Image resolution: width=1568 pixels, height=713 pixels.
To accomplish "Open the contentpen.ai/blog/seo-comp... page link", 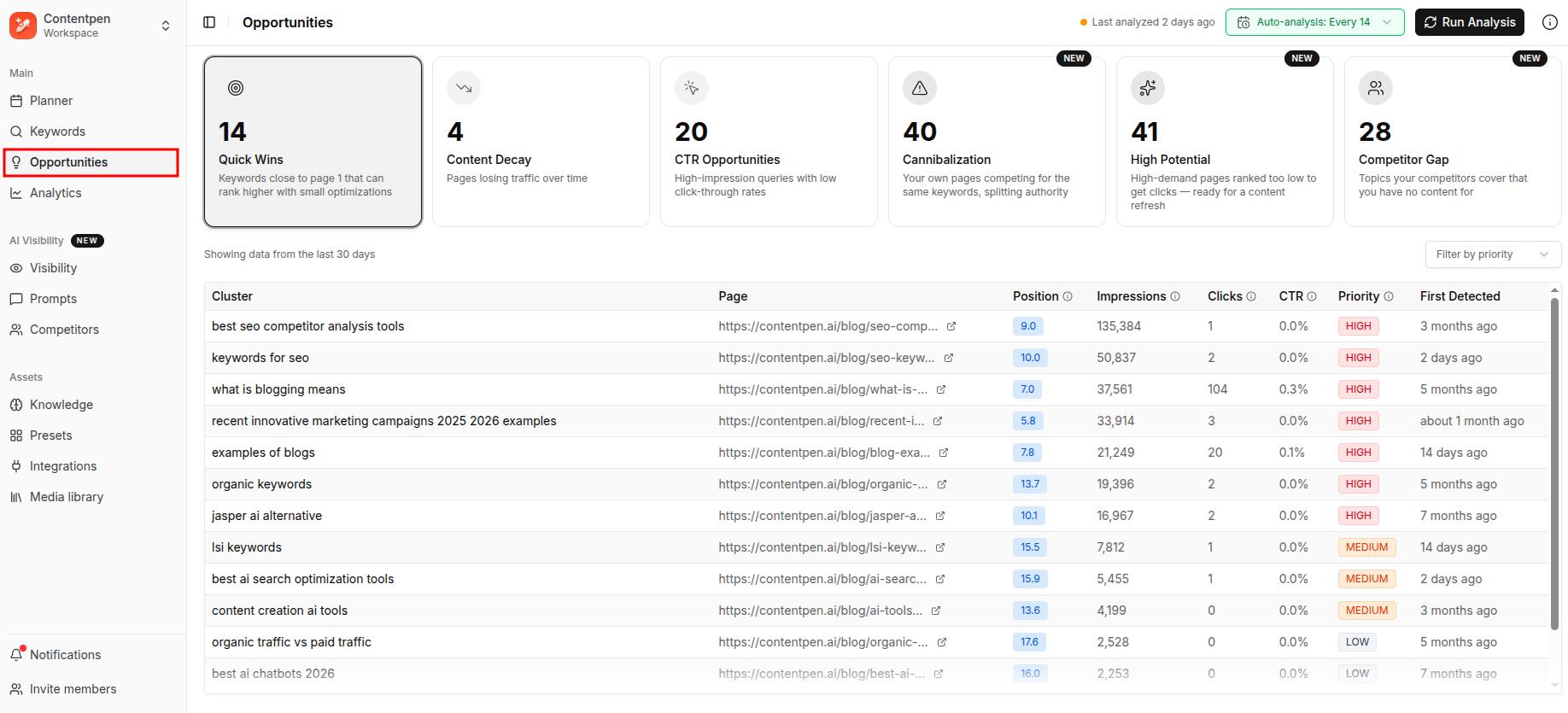I will [828, 326].
